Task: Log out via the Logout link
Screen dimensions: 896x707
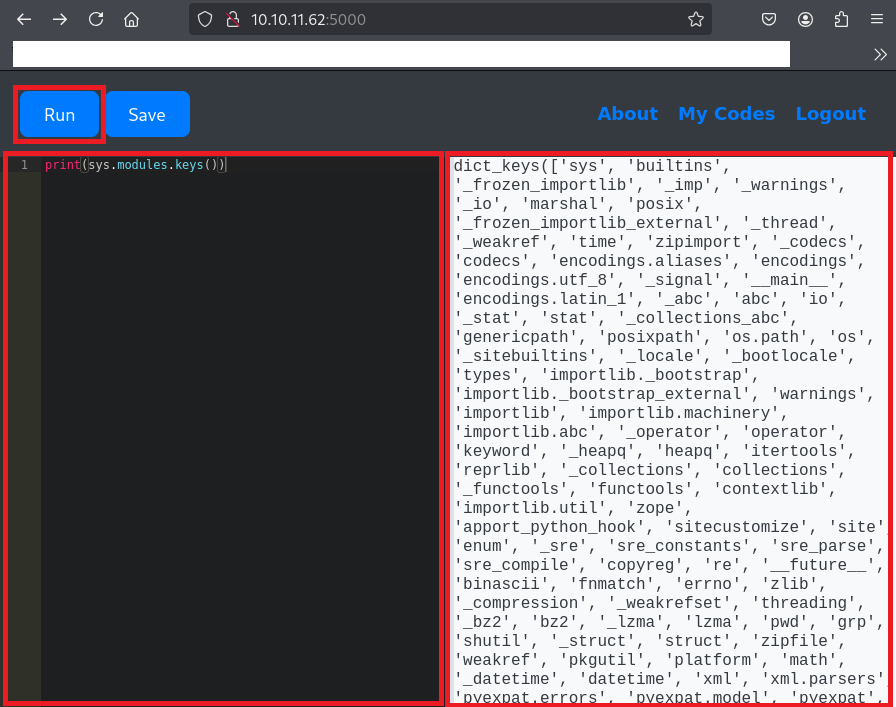Action: click(830, 114)
